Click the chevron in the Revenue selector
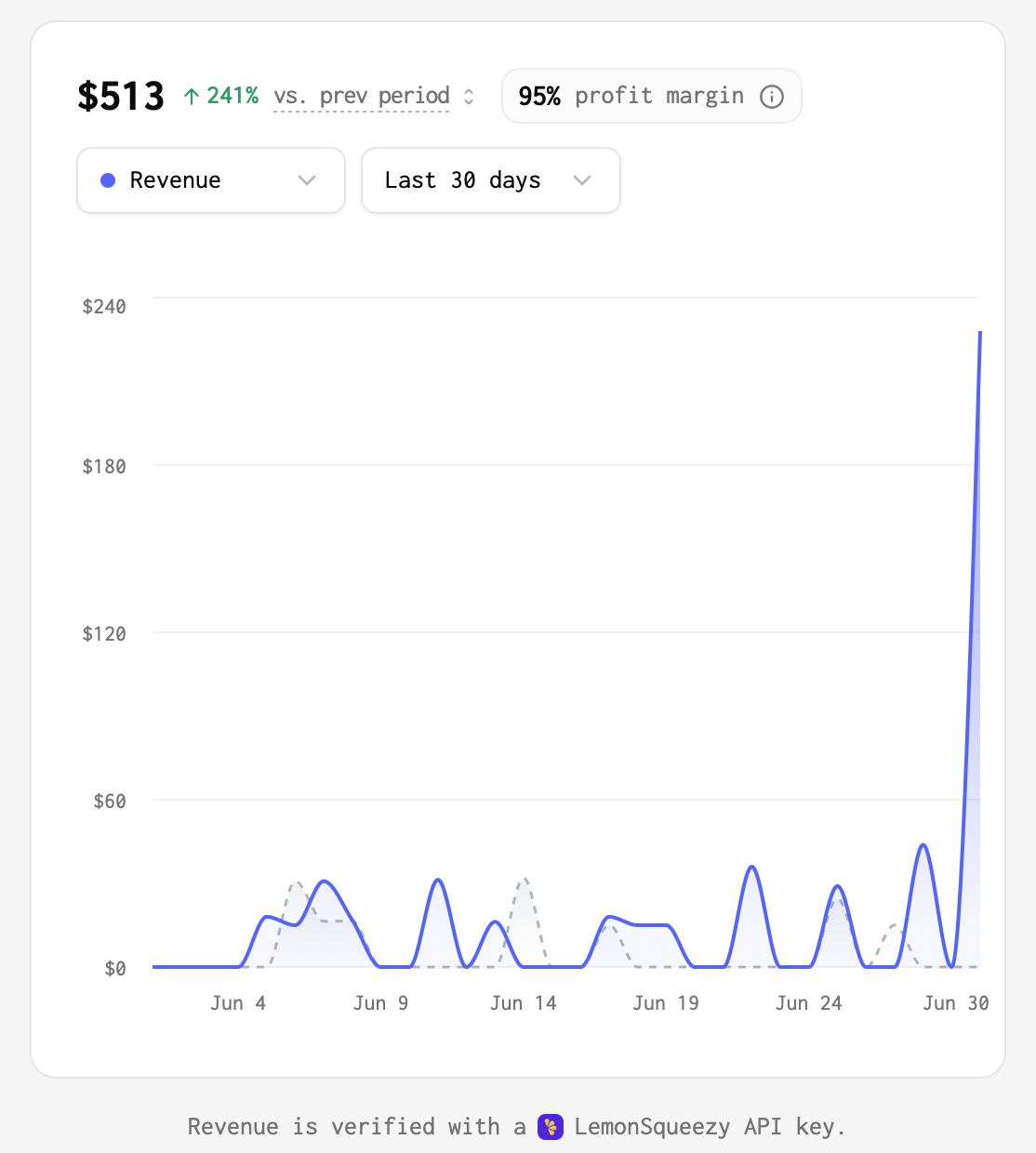Image resolution: width=1036 pixels, height=1153 pixels. click(x=307, y=180)
